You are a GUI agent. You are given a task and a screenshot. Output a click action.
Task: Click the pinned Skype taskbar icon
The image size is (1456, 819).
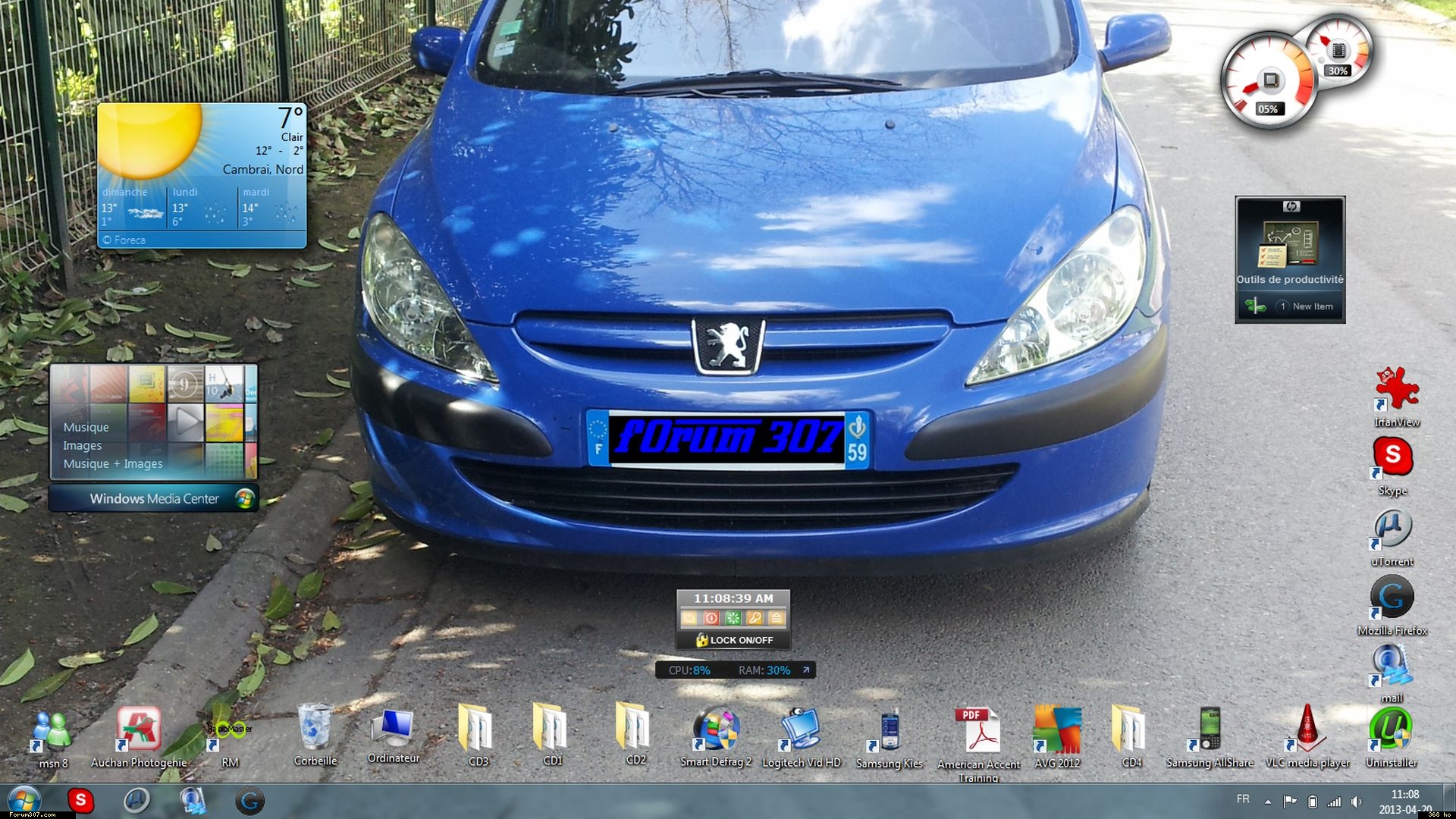pos(80,801)
